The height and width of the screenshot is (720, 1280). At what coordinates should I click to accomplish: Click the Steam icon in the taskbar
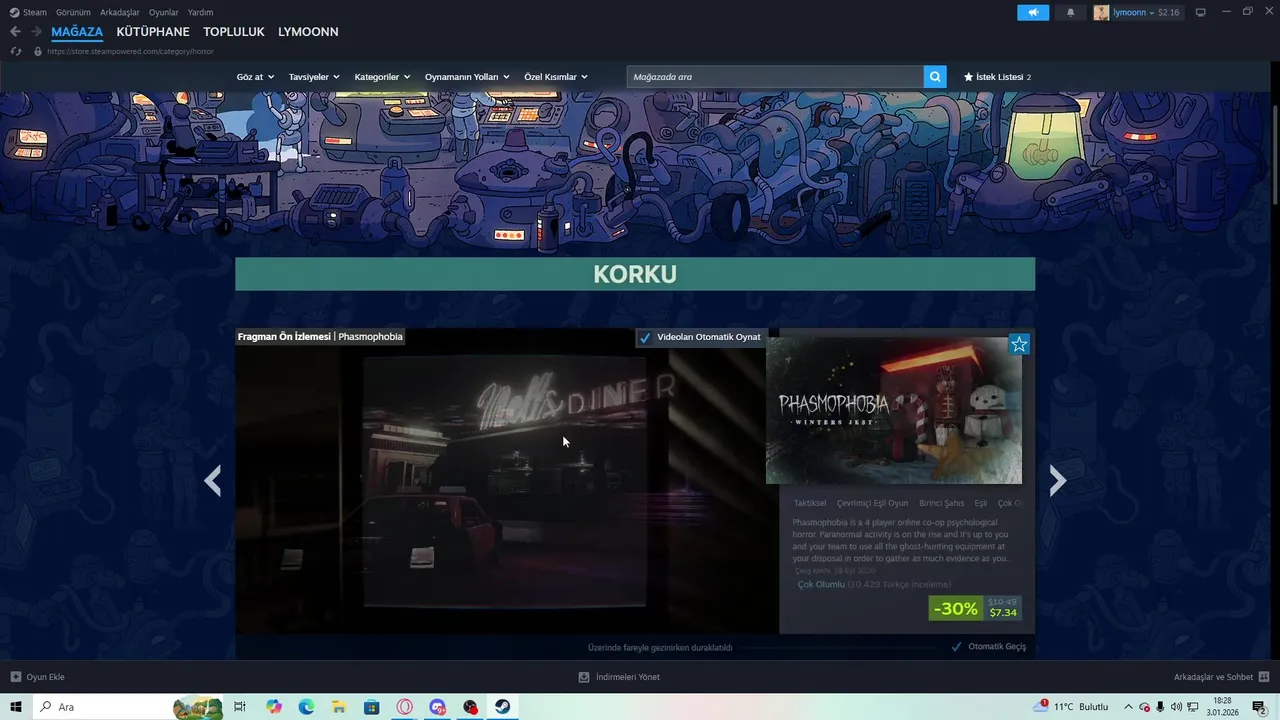click(x=503, y=707)
